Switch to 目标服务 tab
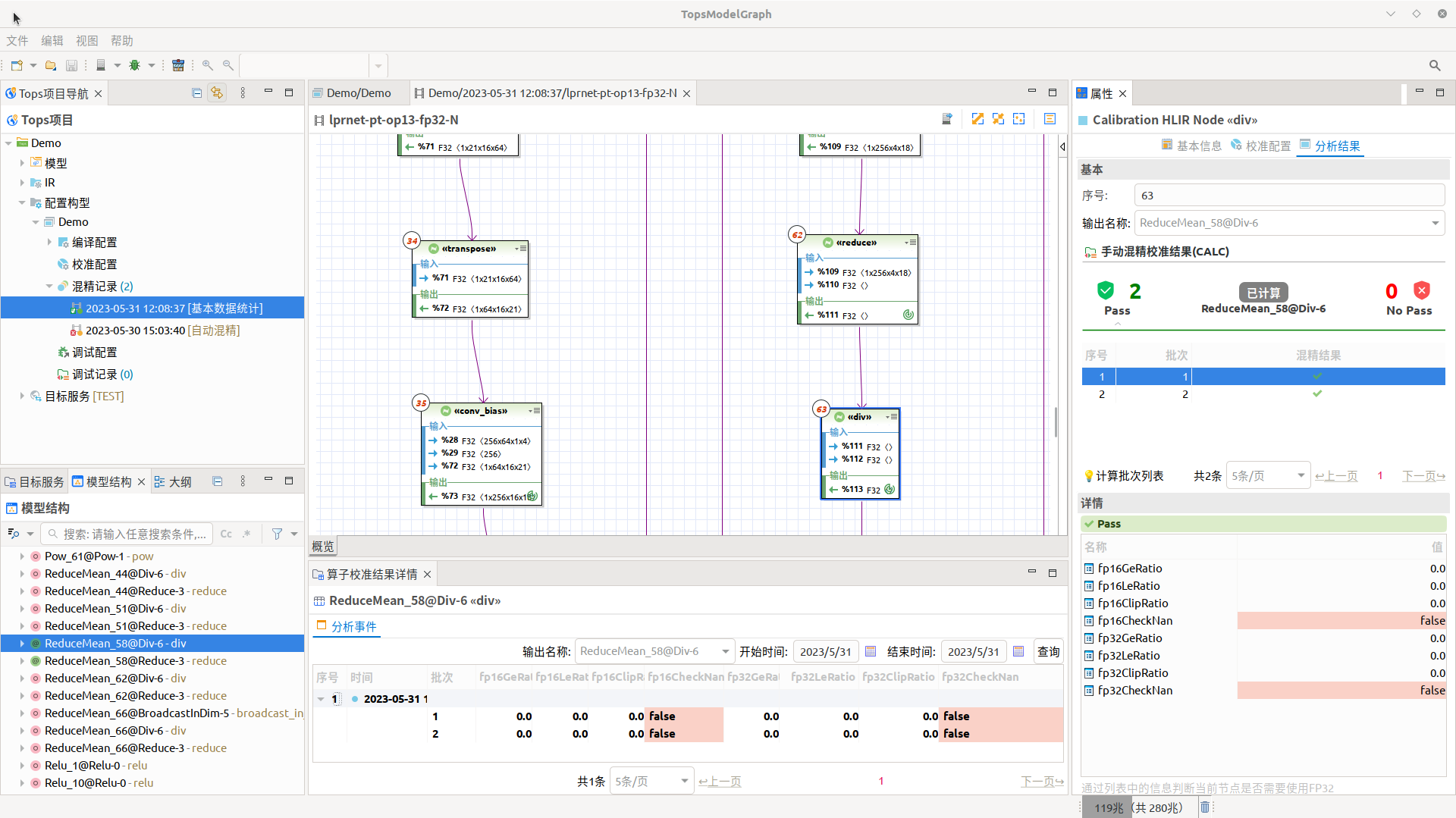The image size is (1456, 818). [35, 481]
